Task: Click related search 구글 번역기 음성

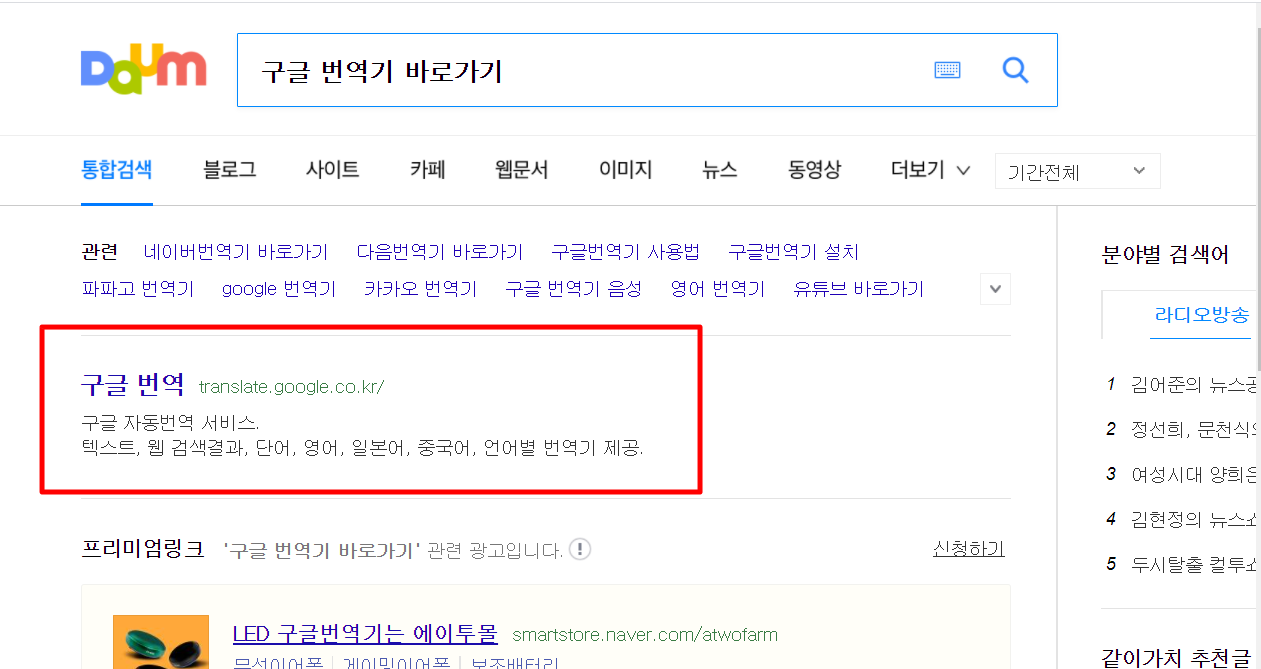Action: (x=574, y=289)
